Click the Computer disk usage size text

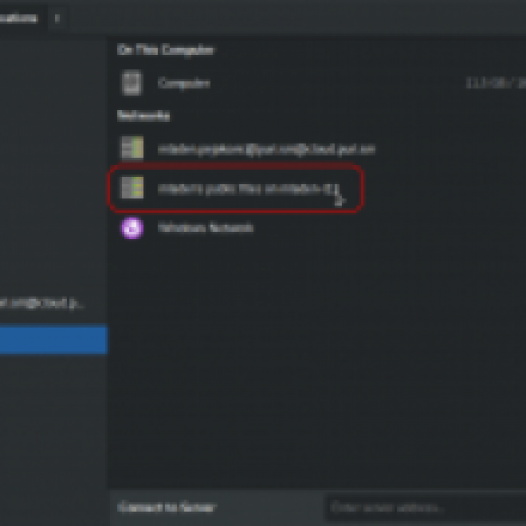[496, 83]
